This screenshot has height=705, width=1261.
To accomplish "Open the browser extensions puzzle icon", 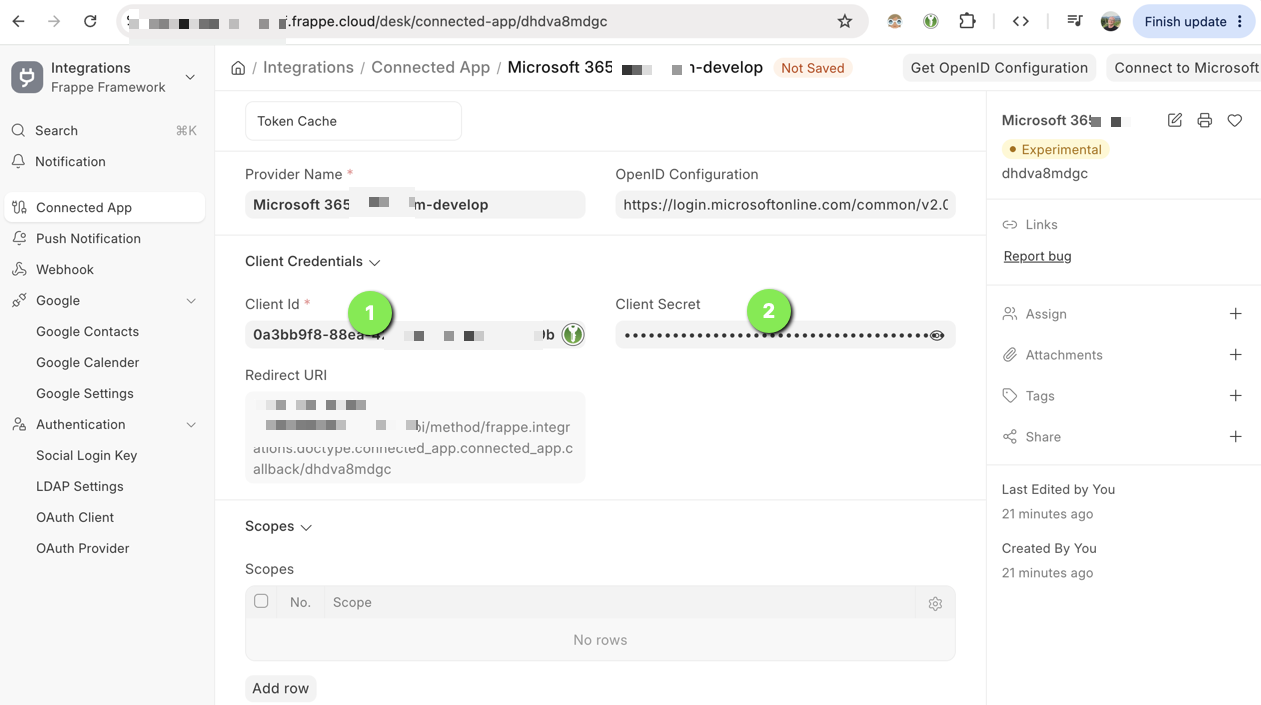I will 967,21.
